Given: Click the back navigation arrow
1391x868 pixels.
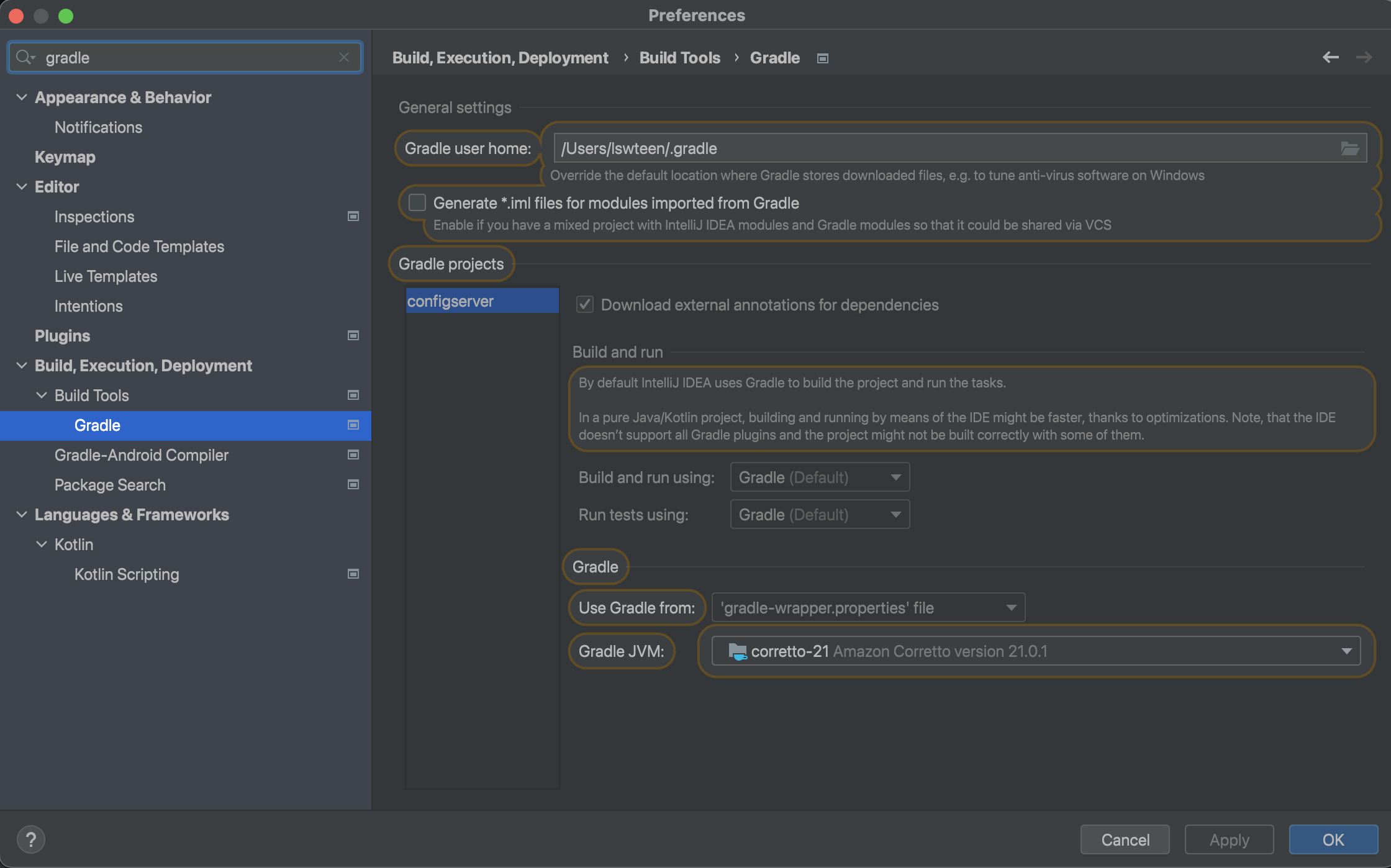Looking at the screenshot, I should (1330, 57).
